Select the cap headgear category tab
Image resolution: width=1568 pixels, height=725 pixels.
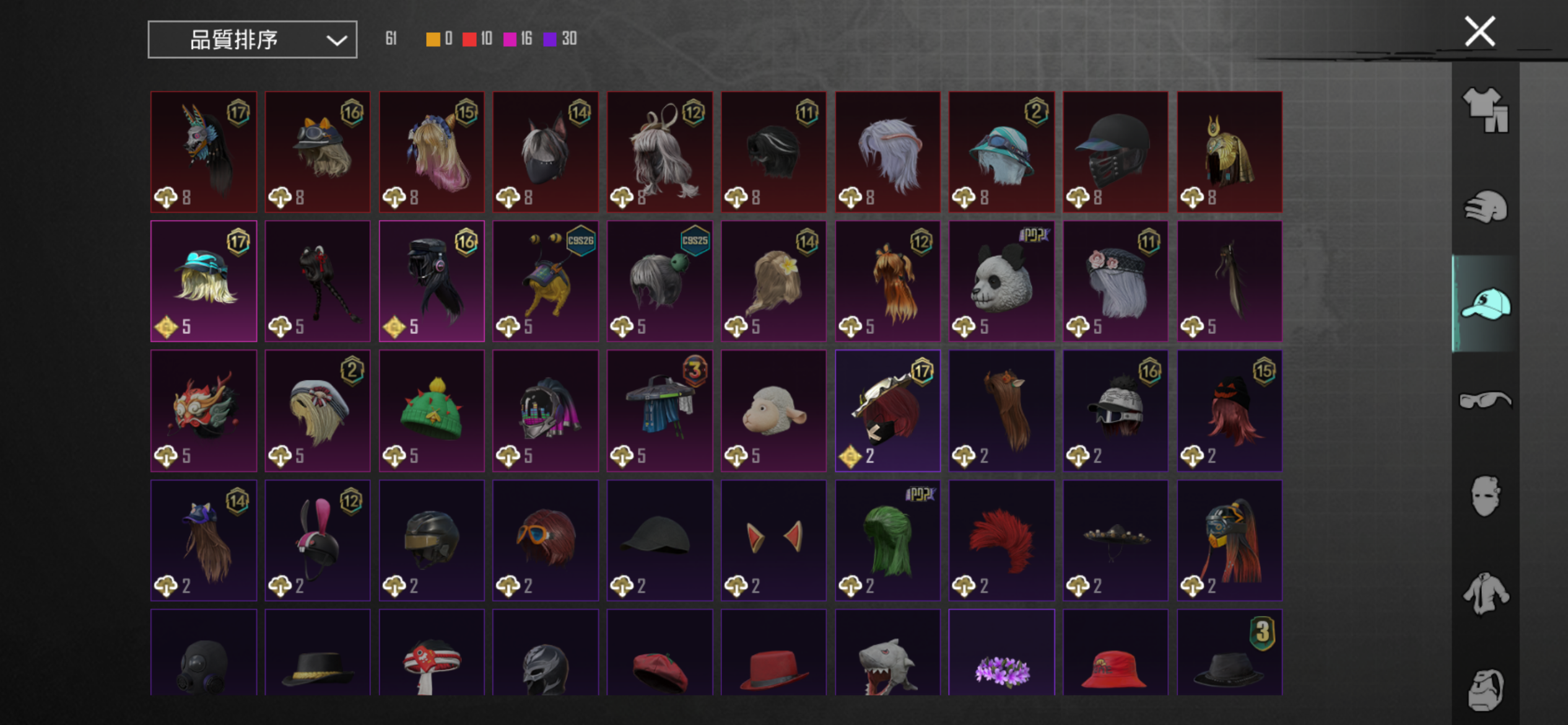click(x=1485, y=304)
